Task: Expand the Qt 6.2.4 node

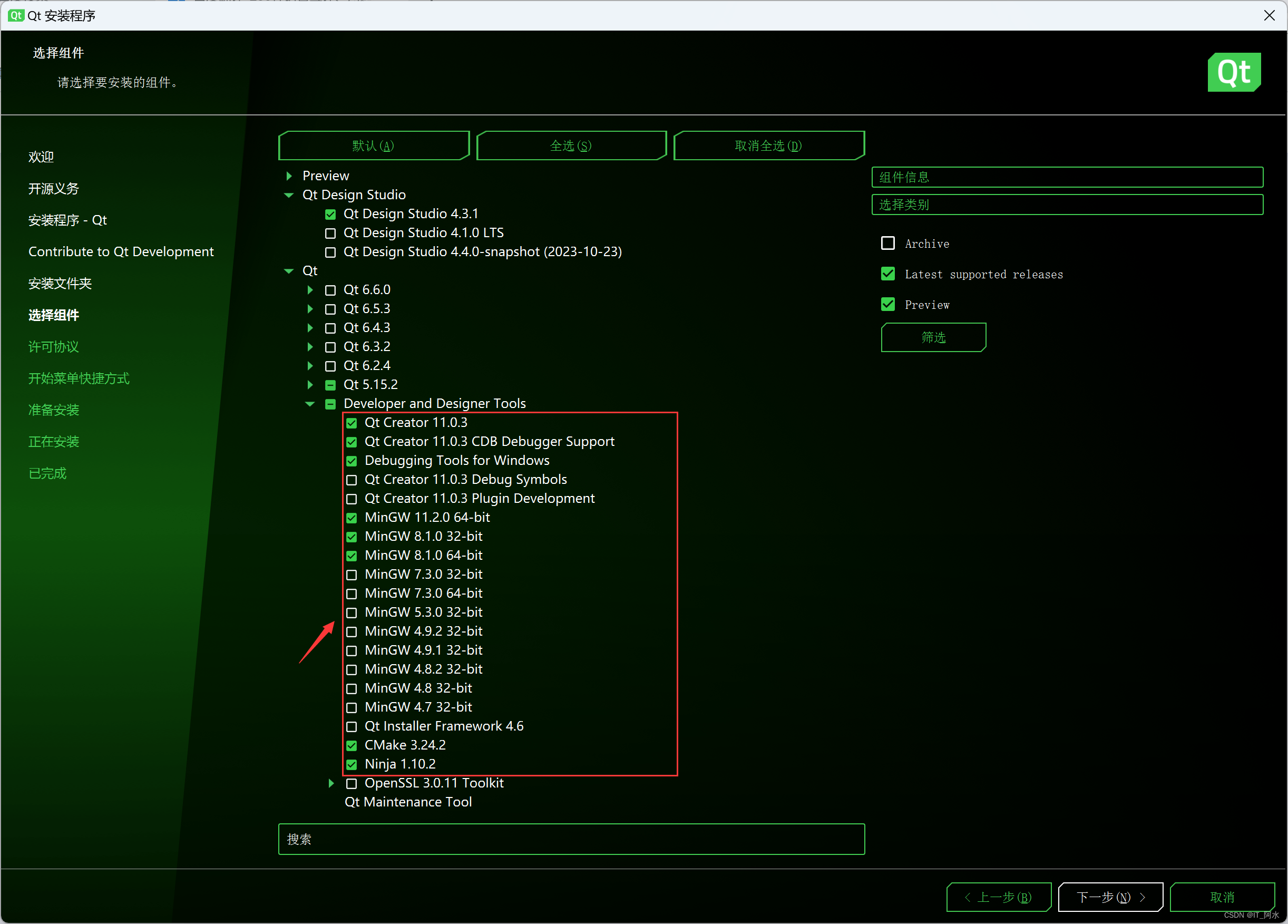Action: (310, 366)
